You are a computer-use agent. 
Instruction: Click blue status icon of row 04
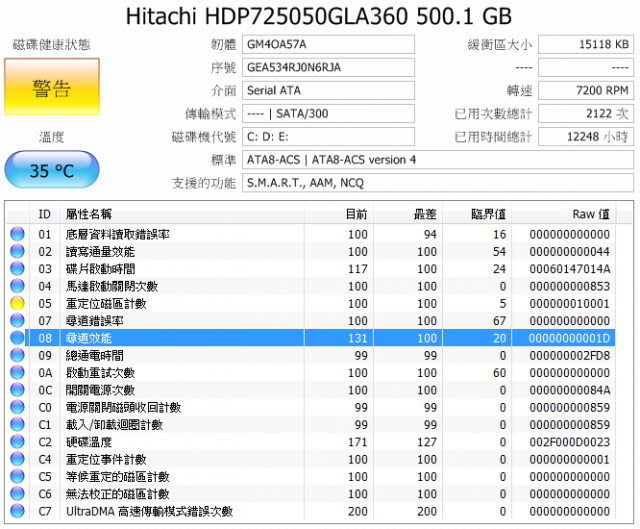tap(17, 286)
